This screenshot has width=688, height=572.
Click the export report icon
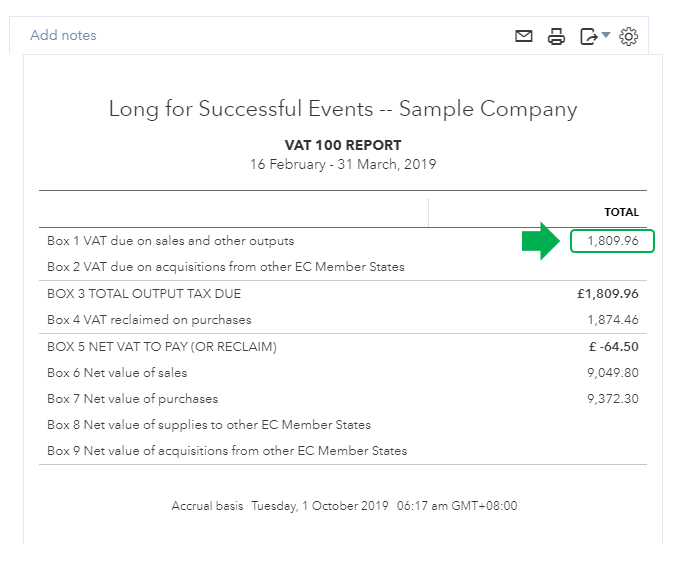point(589,37)
